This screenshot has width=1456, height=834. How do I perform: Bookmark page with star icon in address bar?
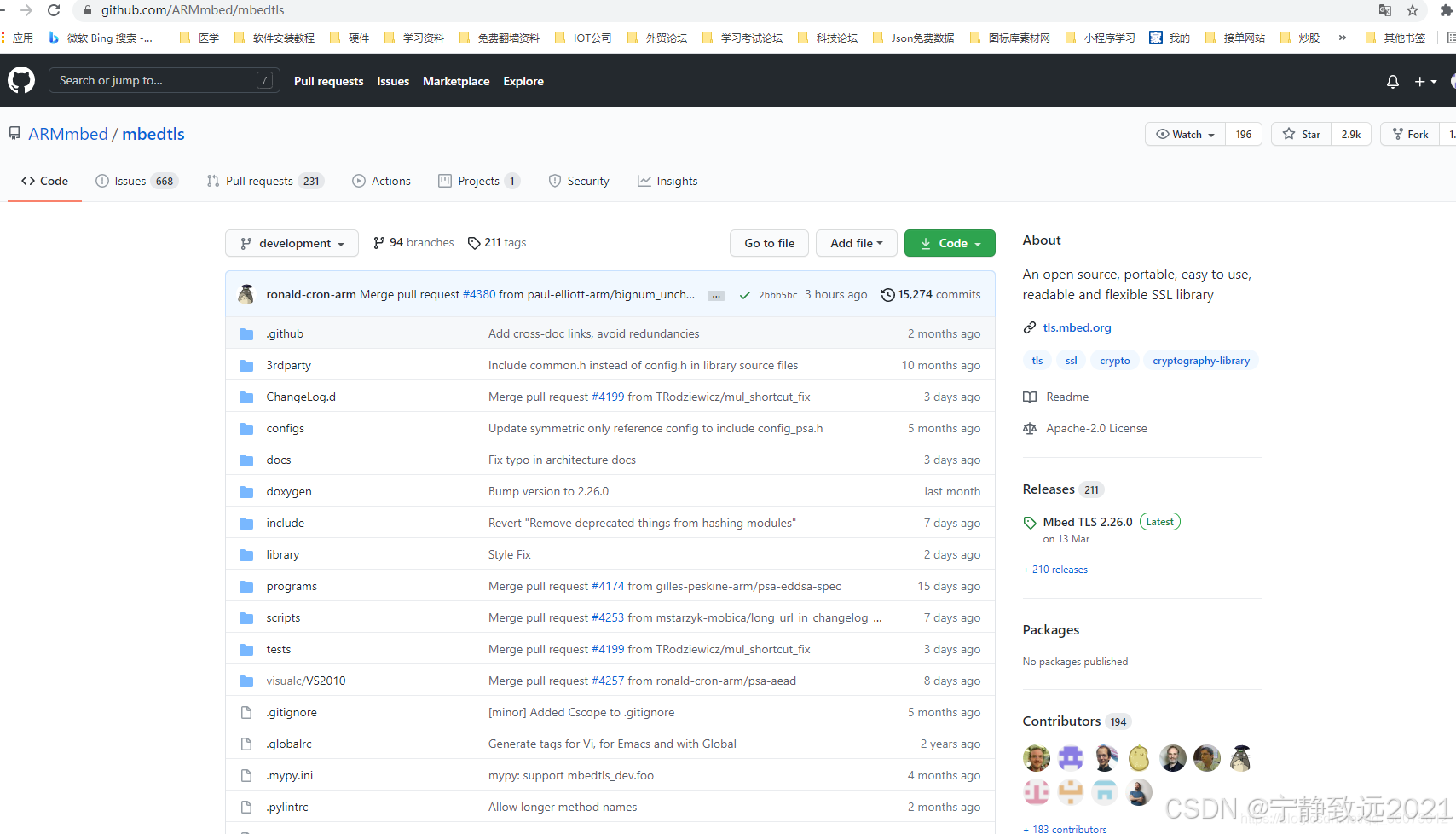click(x=1413, y=10)
